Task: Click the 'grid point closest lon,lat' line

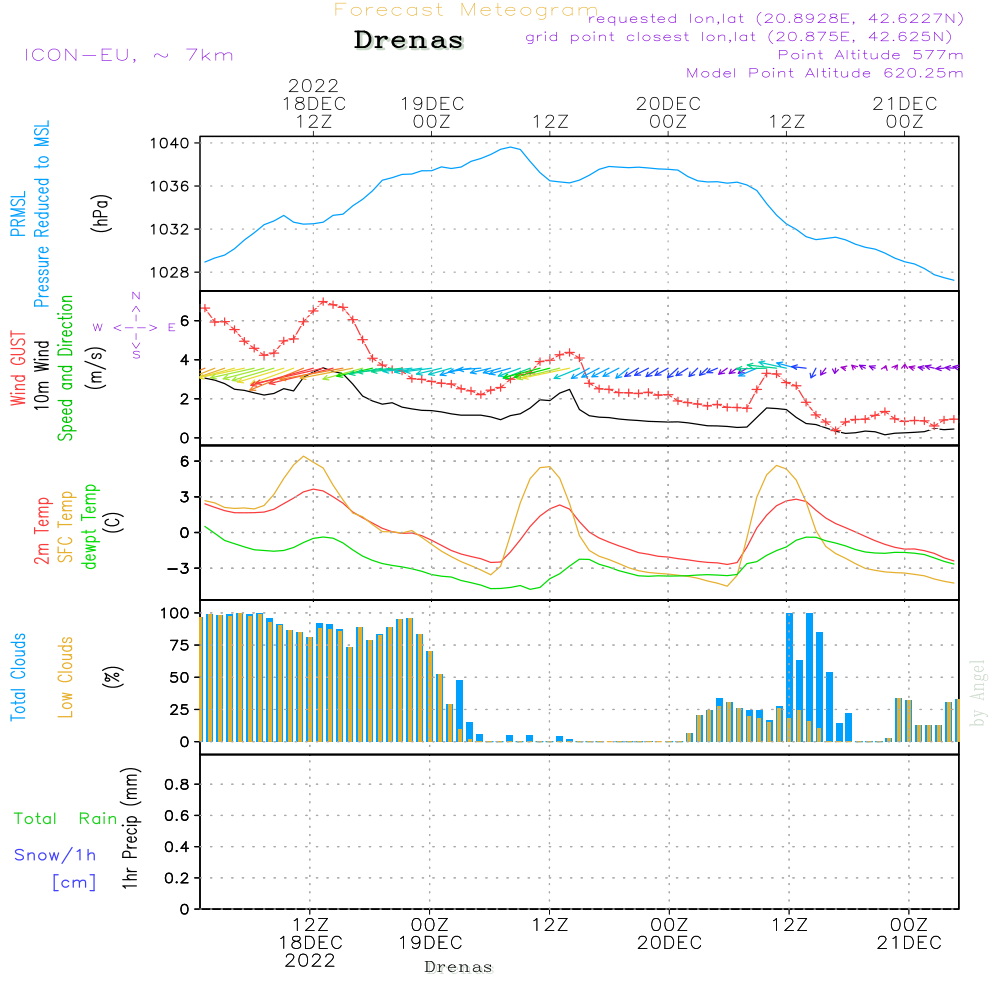Action: point(739,37)
